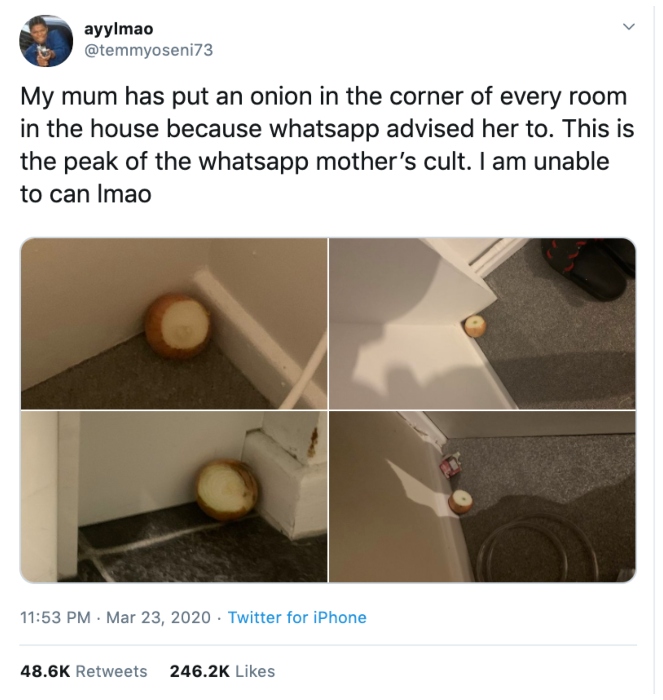Image resolution: width=663 pixels, height=700 pixels.
Task: View the top-left onion corner photo
Action: click(x=174, y=323)
